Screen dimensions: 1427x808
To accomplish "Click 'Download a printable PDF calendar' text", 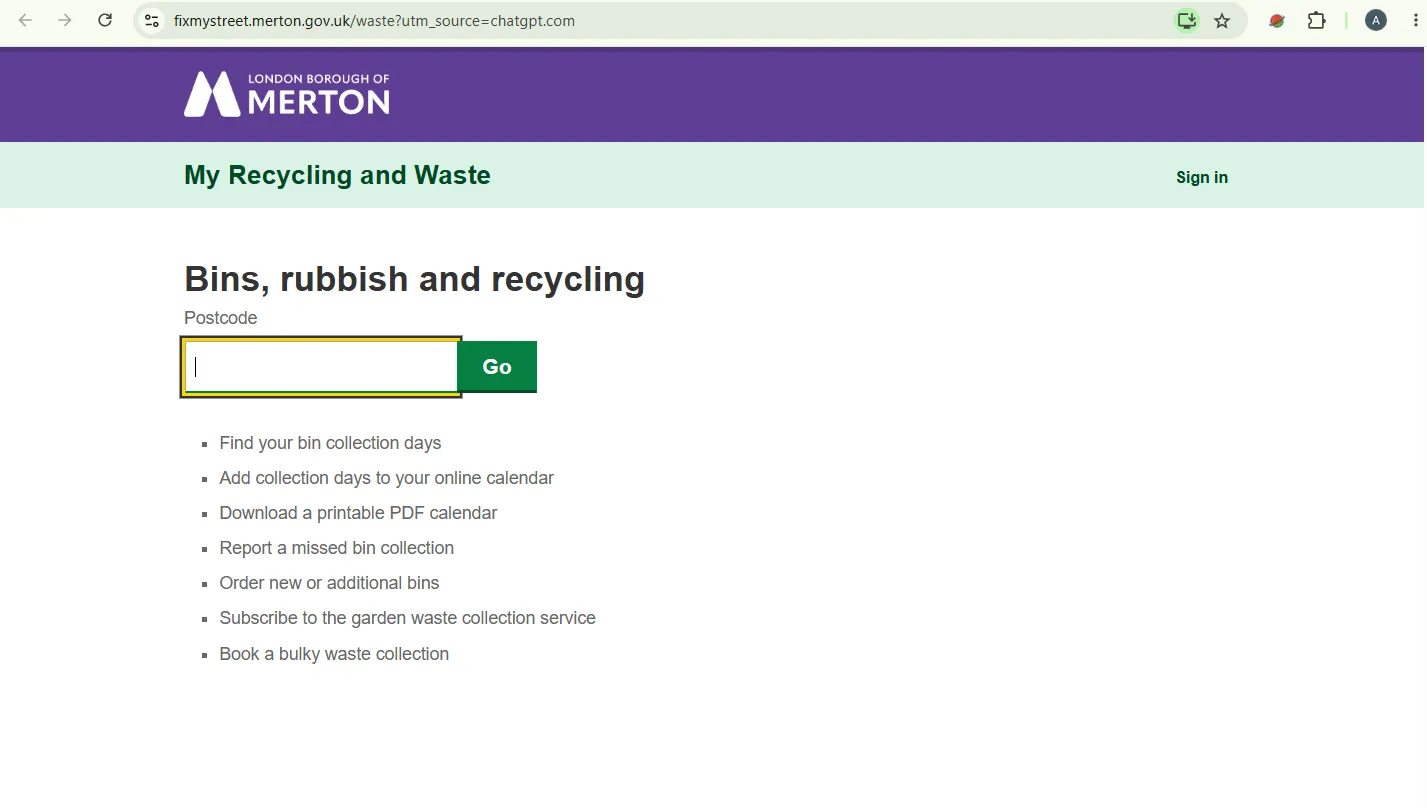I will [x=358, y=513].
